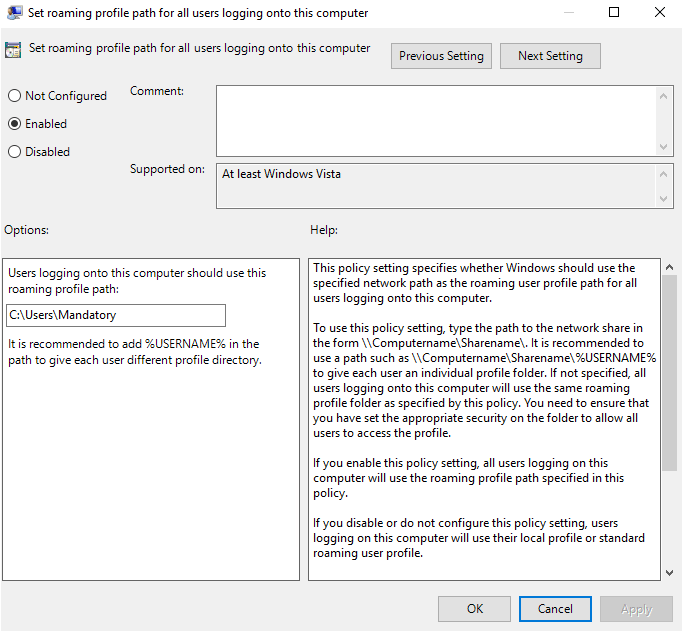Choose the Enabled radio option
Image resolution: width=683 pixels, height=634 pixels.
(14, 124)
